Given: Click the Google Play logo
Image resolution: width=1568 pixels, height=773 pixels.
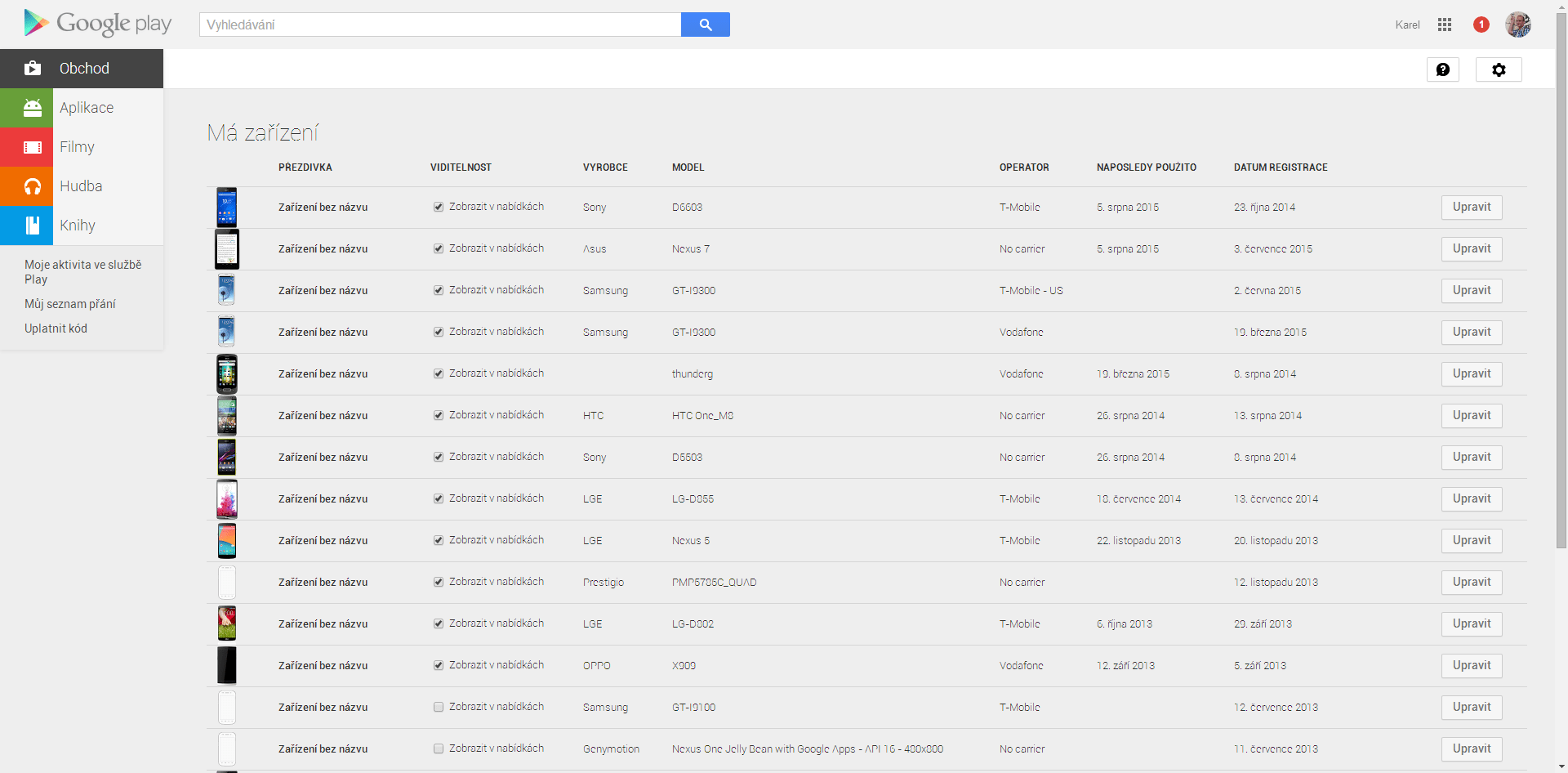Looking at the screenshot, I should tap(98, 23).
